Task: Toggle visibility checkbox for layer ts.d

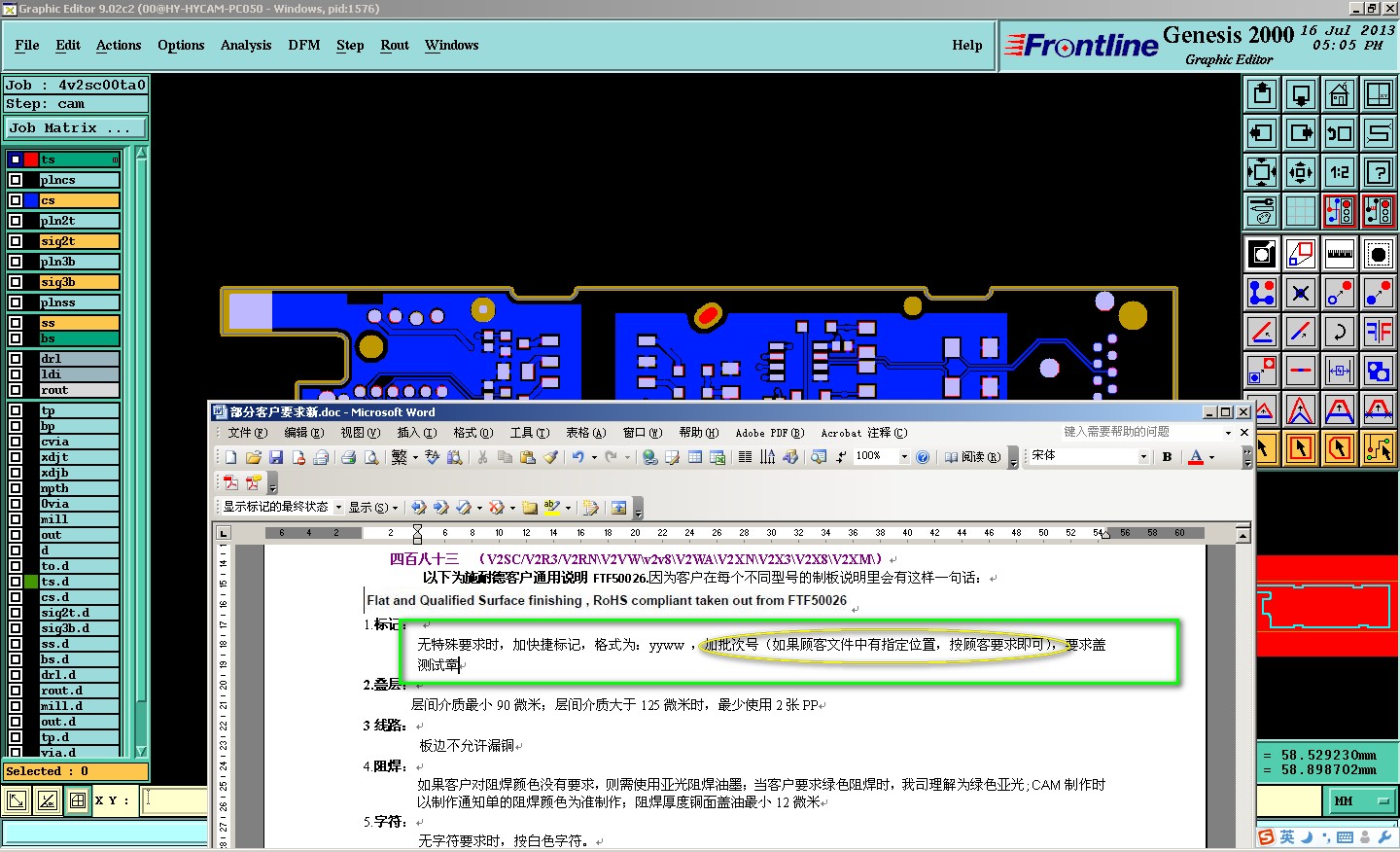Action: click(x=16, y=582)
